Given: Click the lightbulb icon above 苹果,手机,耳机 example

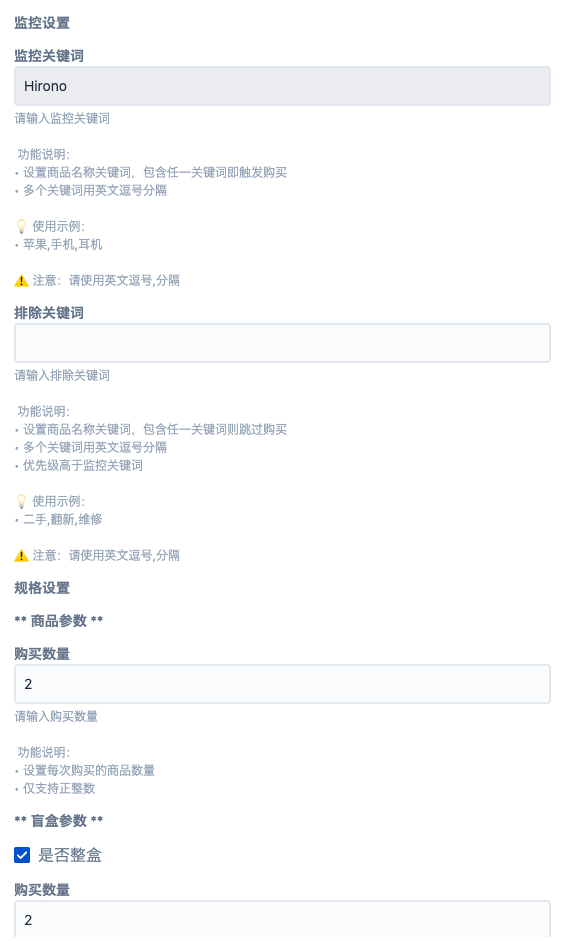Looking at the screenshot, I should pos(21,226).
